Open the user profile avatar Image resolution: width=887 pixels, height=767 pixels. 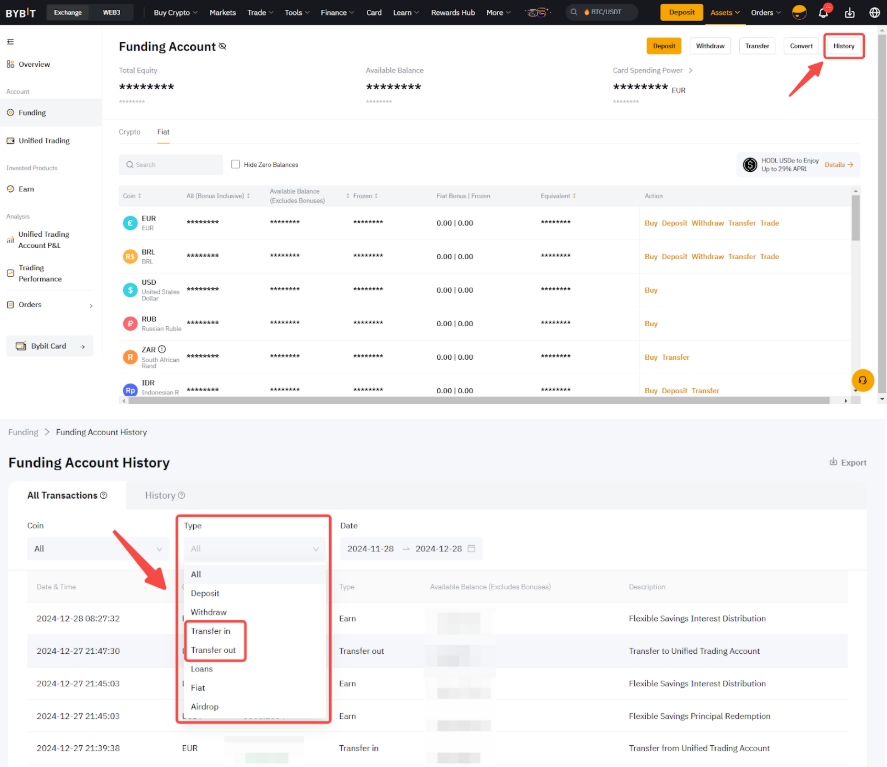[x=799, y=13]
